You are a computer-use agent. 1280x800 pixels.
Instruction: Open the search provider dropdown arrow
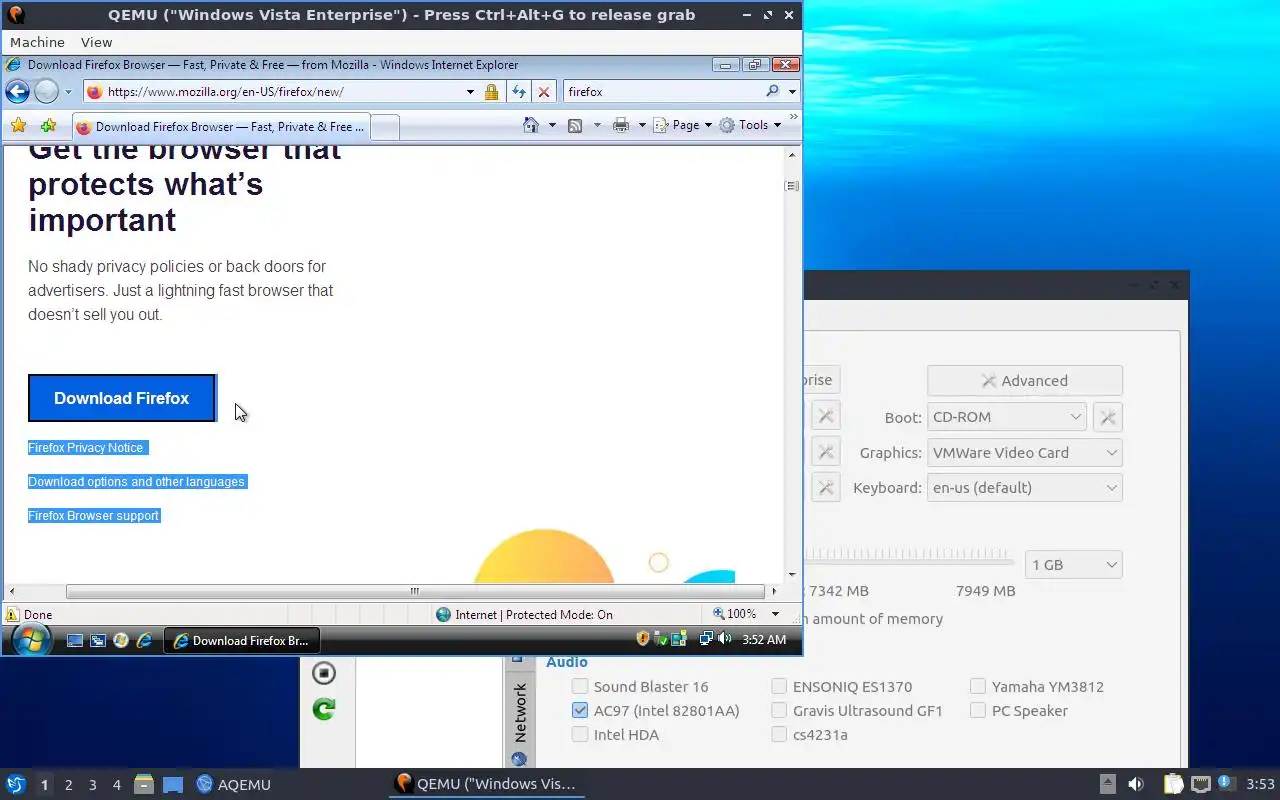(x=792, y=92)
